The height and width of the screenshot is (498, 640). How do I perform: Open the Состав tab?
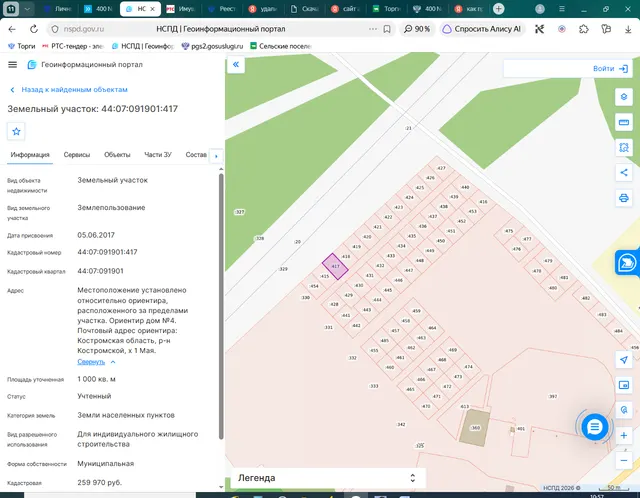196,155
